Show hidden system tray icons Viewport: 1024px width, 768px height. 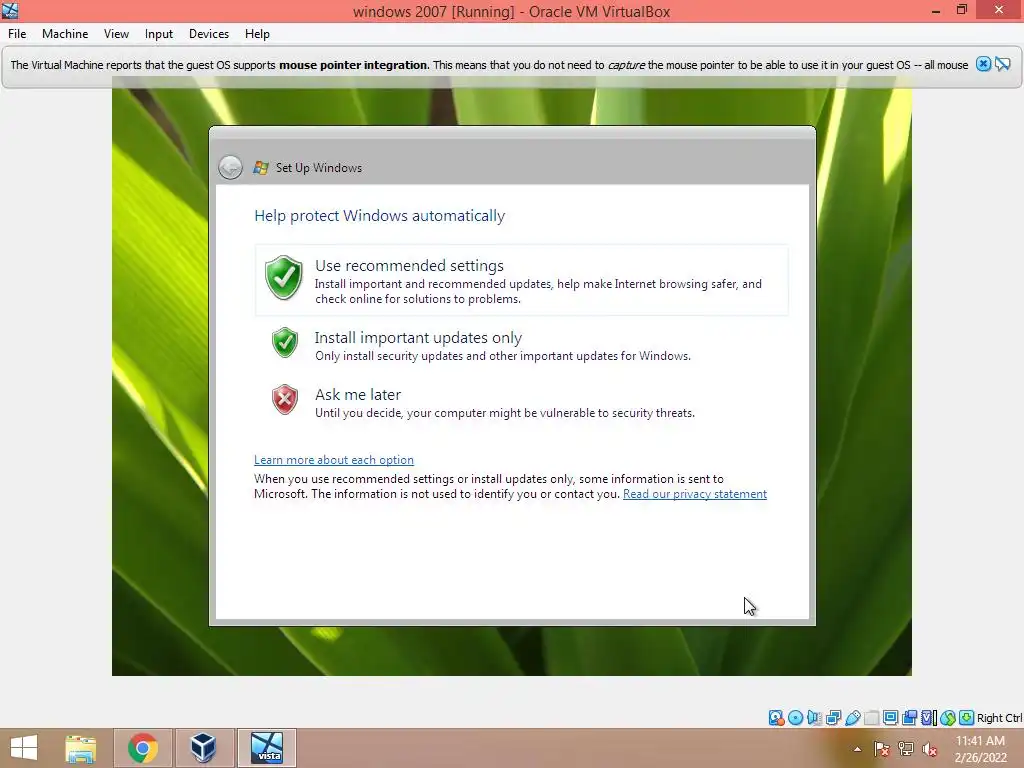coord(857,749)
